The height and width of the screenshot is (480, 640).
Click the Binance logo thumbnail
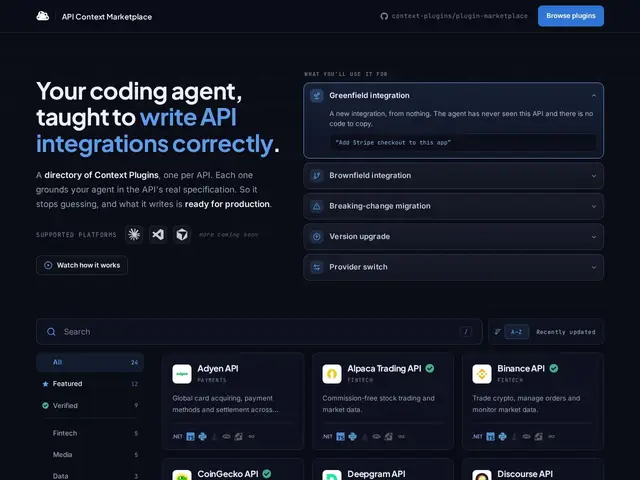tap(482, 374)
